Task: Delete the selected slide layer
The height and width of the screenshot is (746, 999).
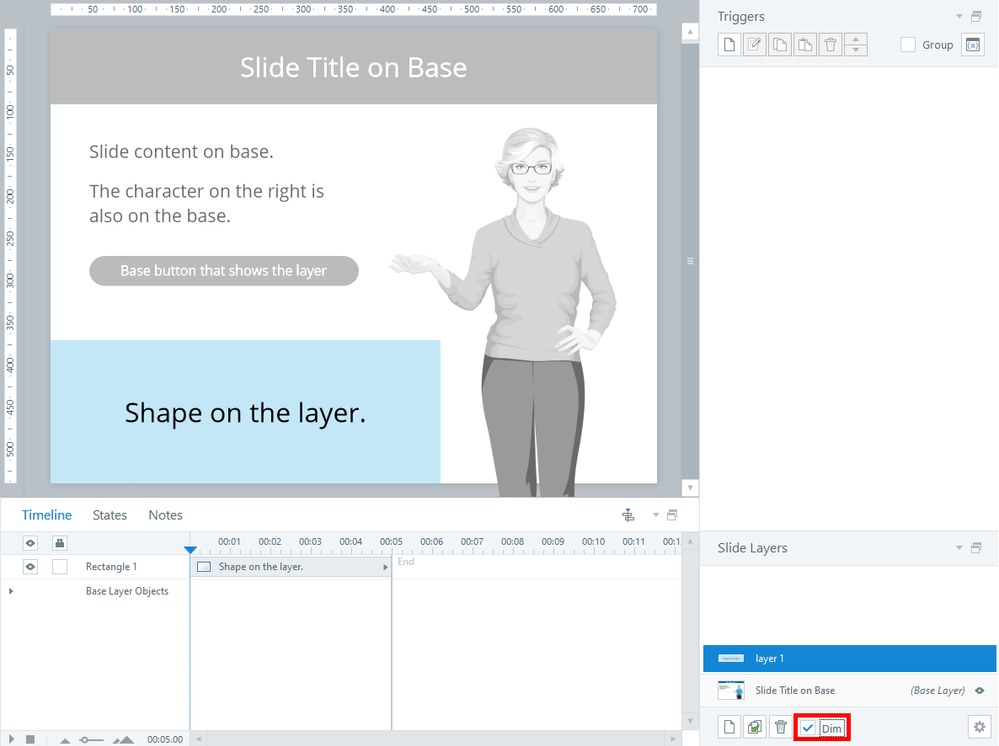Action: coord(780,727)
